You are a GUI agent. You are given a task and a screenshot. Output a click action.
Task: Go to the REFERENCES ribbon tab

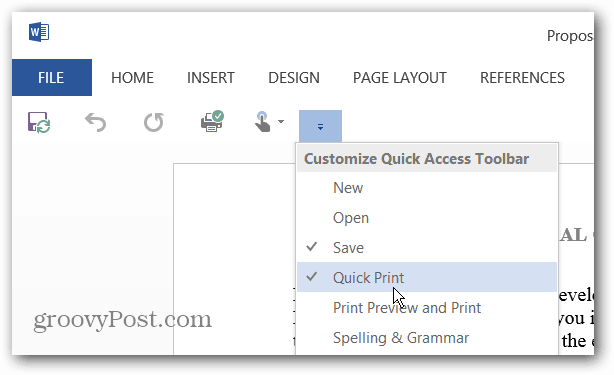[x=522, y=78]
